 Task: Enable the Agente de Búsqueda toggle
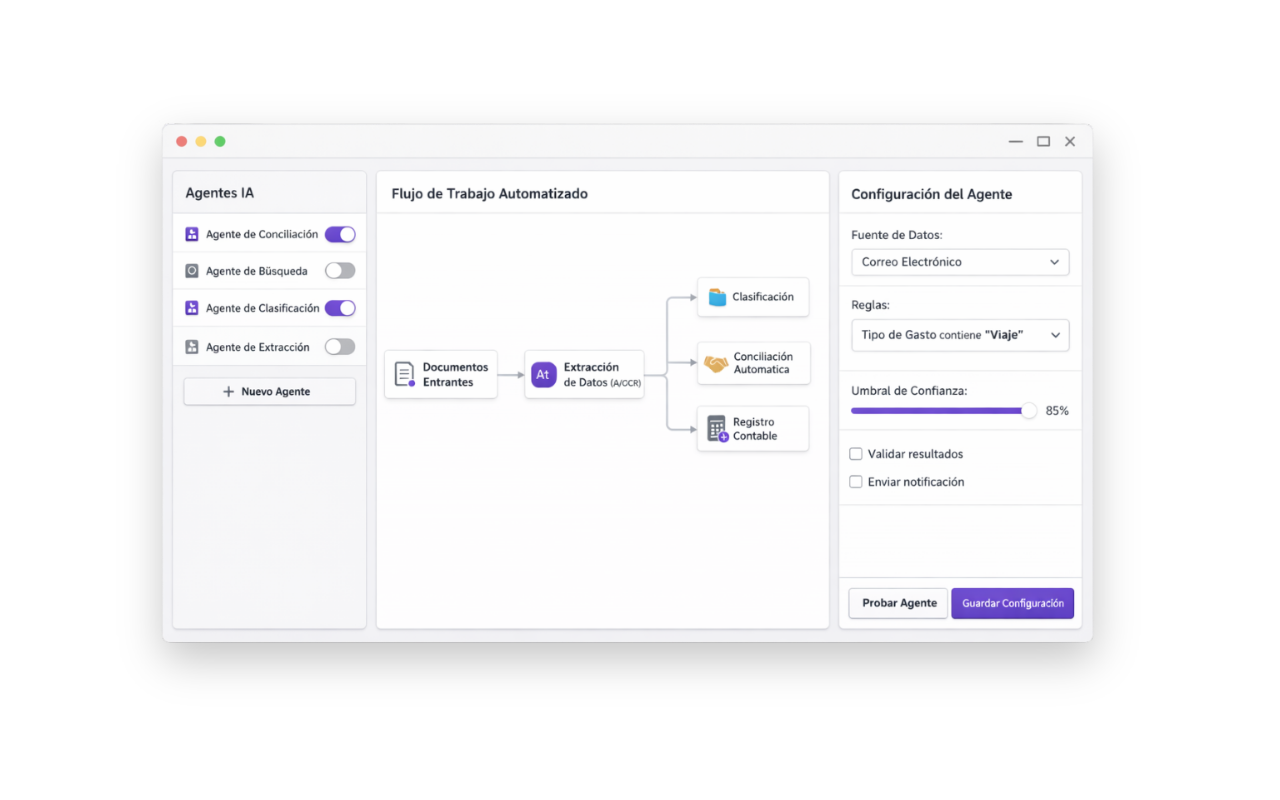(x=340, y=271)
